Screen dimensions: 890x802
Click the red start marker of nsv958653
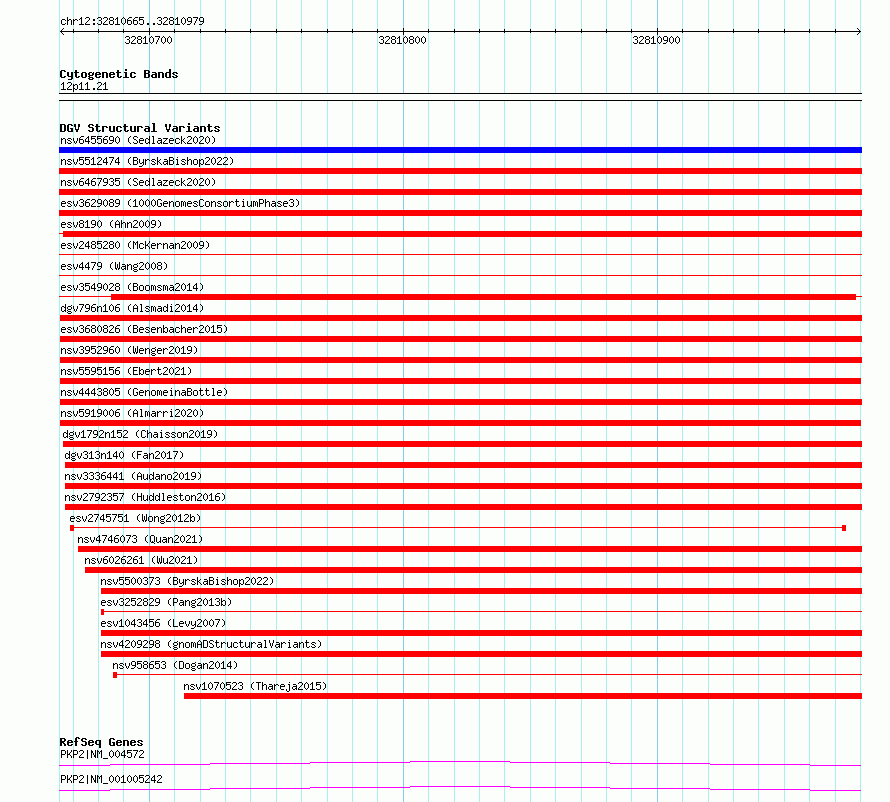(115, 675)
